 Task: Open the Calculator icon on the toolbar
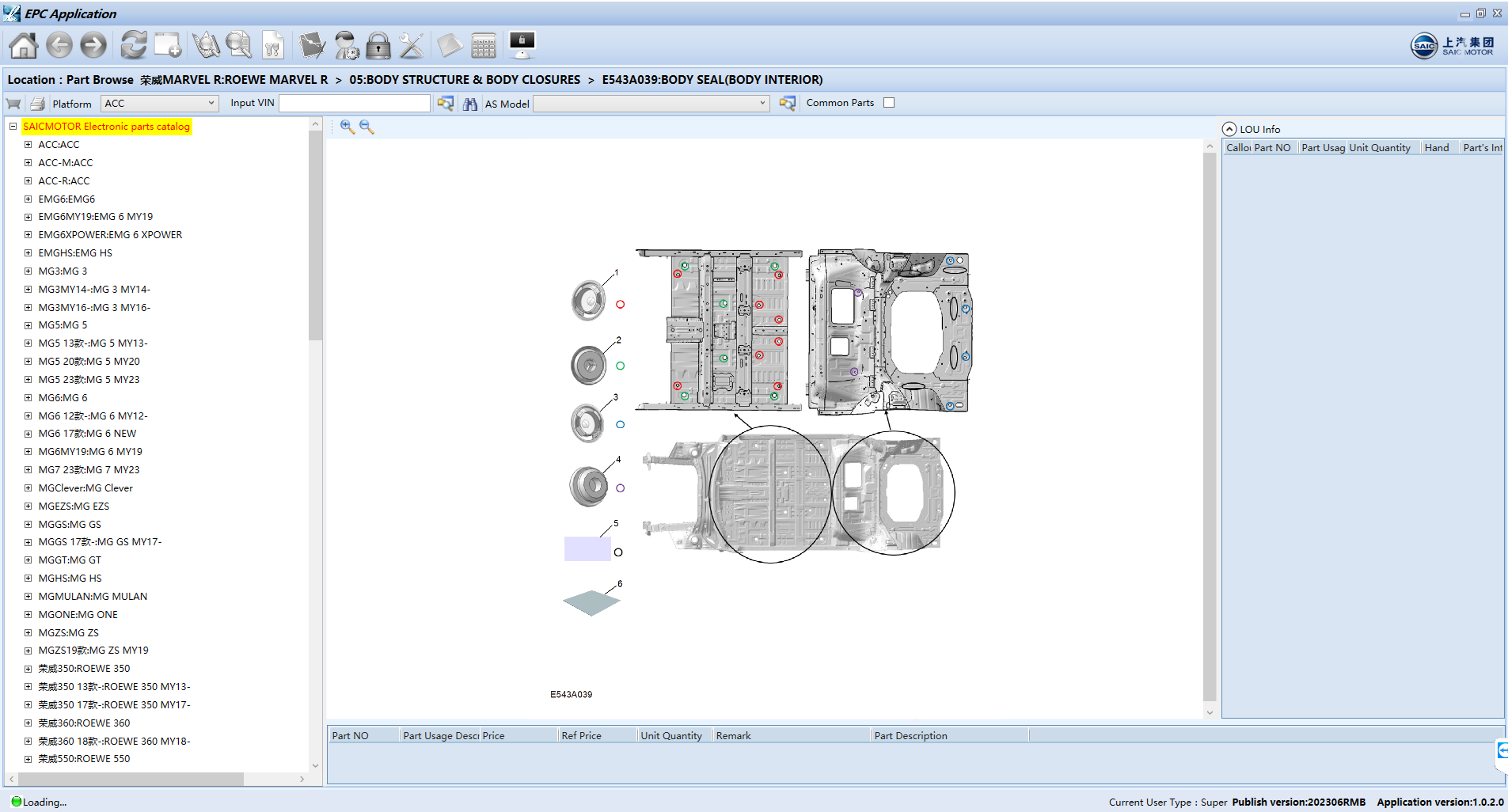[x=484, y=45]
